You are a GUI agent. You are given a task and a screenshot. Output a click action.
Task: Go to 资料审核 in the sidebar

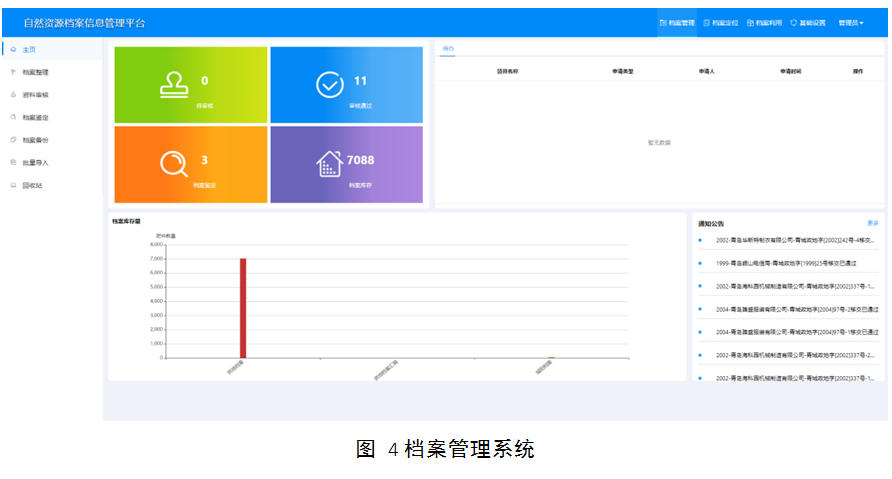36,94
